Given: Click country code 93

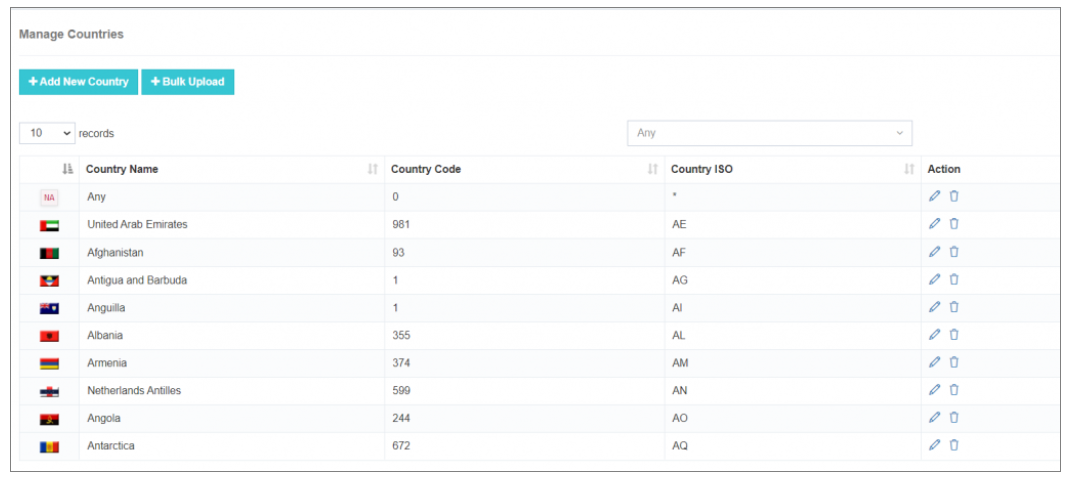Looking at the screenshot, I should click(x=399, y=252).
